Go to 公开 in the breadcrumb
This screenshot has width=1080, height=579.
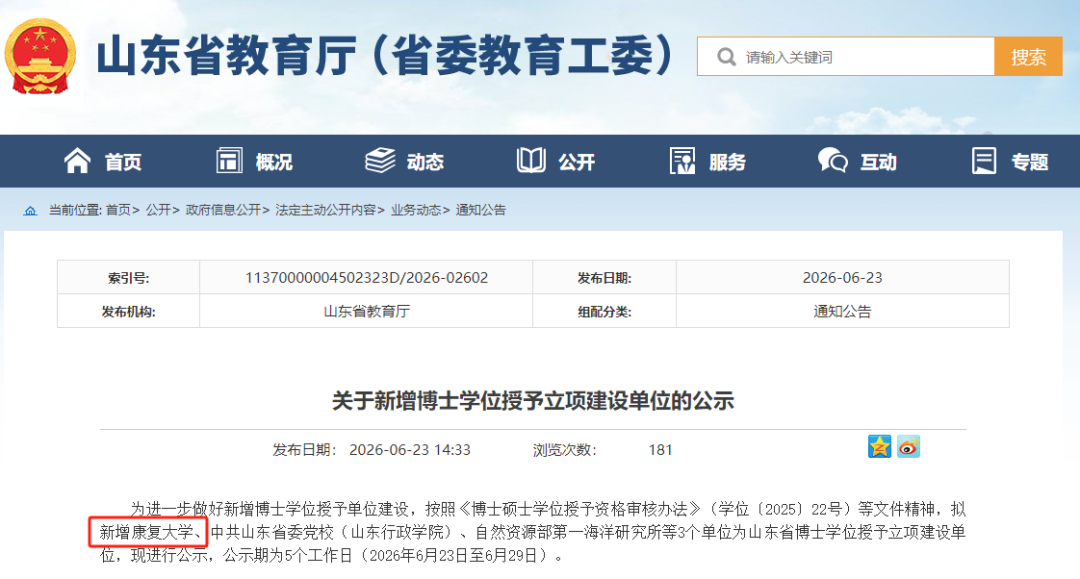click(x=158, y=210)
